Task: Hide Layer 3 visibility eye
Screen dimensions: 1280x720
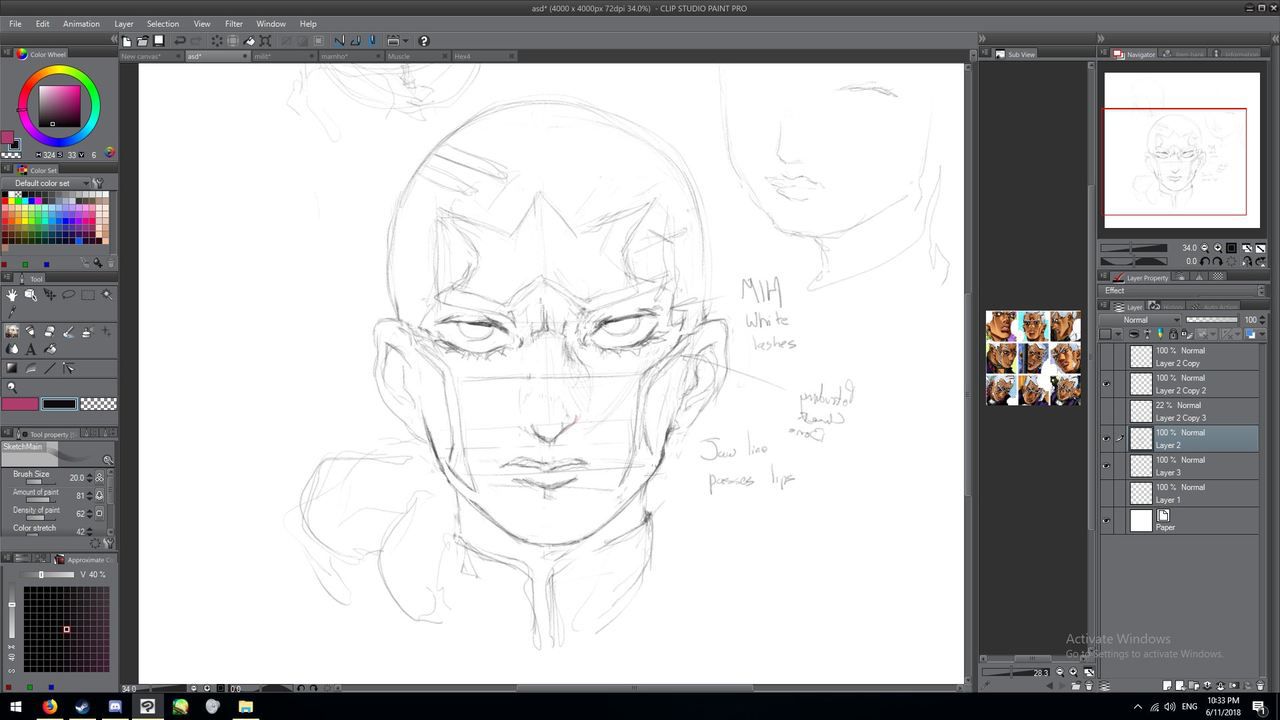Action: click(1106, 466)
